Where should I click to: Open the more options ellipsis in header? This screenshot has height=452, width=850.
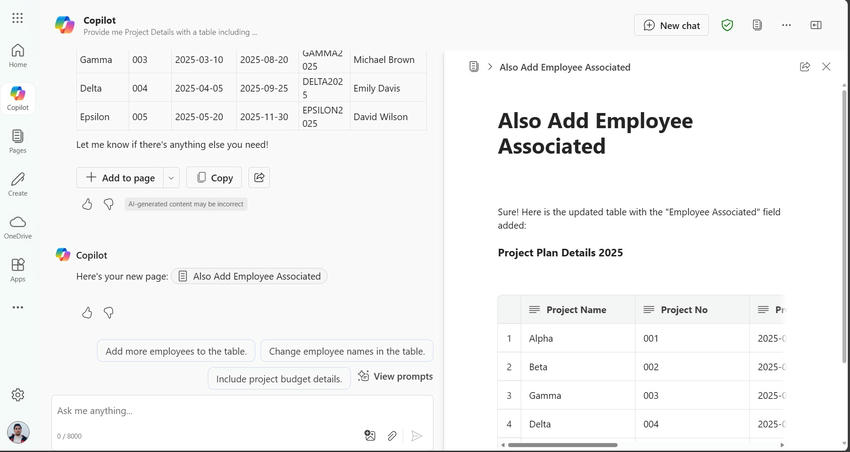(786, 25)
